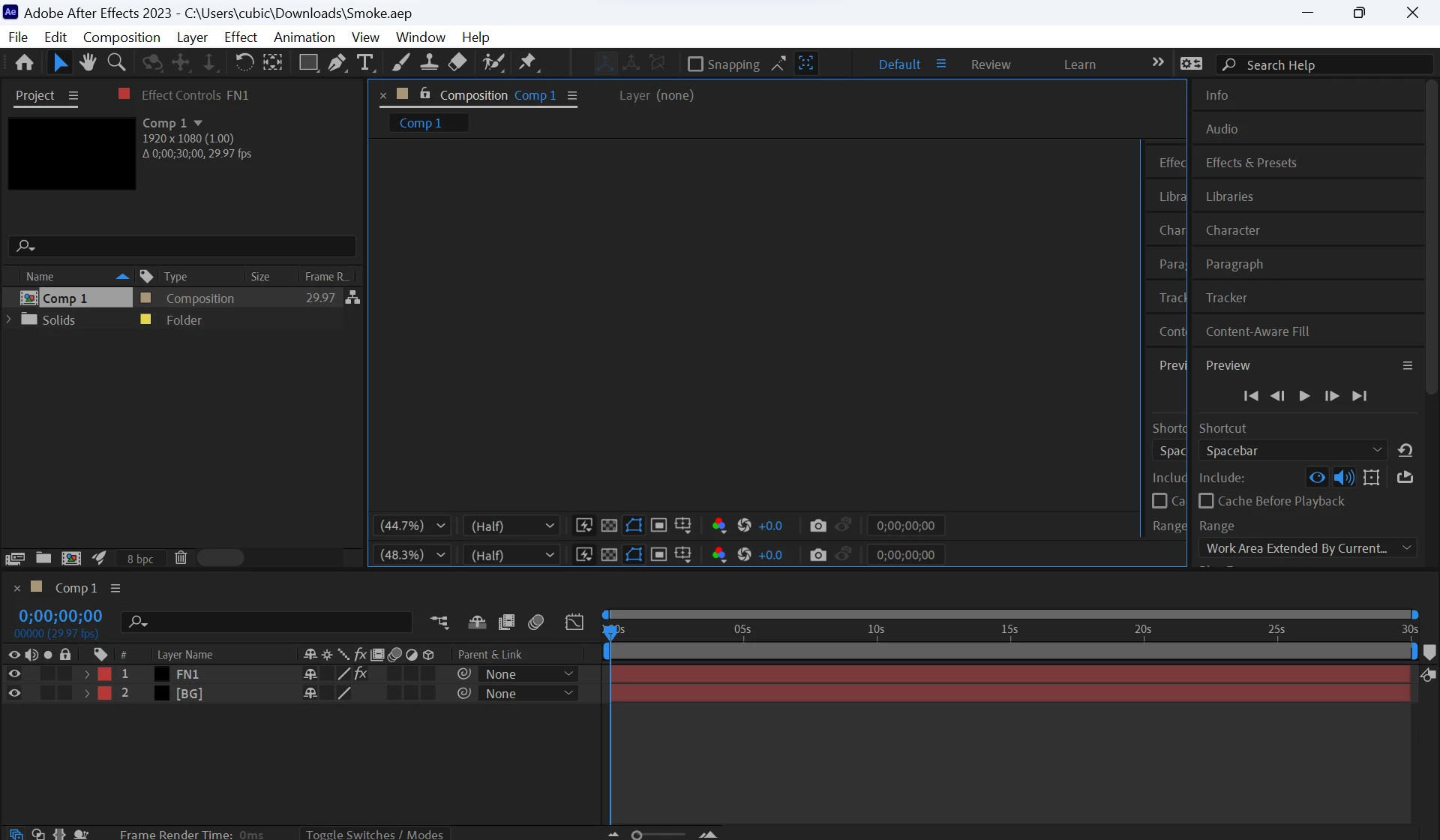Select the Pen tool
The image size is (1440, 840).
337,63
